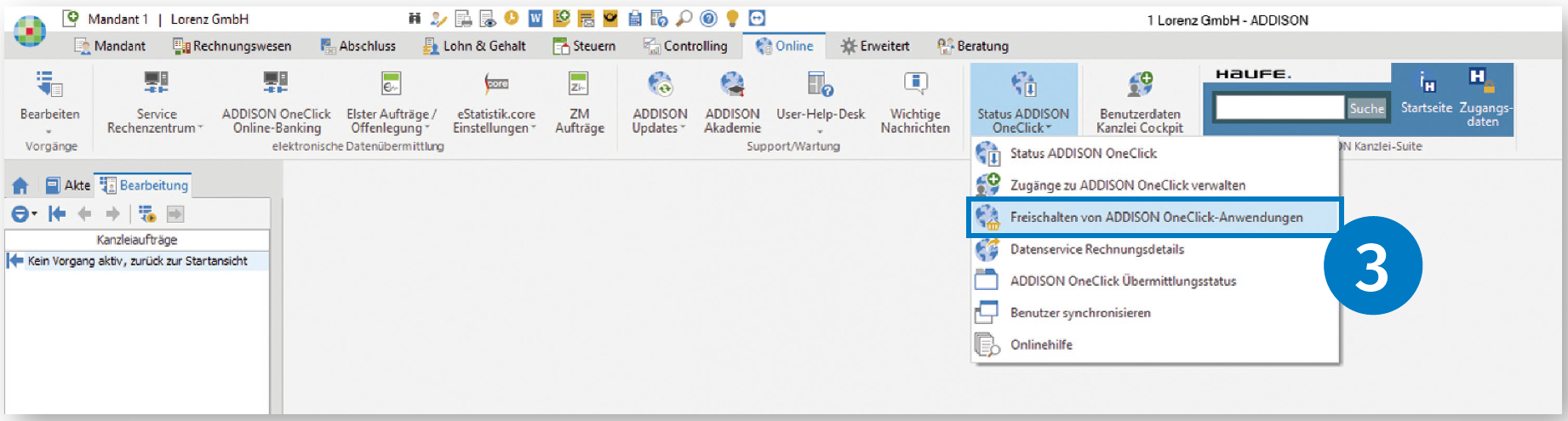Switch to the Akte tab
This screenshot has width=1568, height=421.
tap(67, 185)
